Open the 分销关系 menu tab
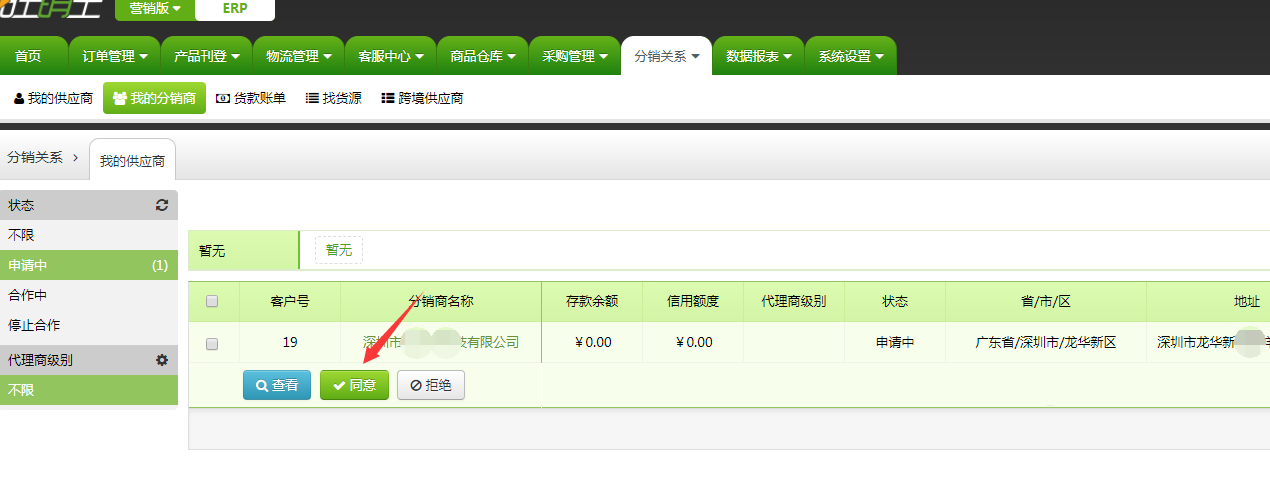The image size is (1270, 485). click(666, 56)
